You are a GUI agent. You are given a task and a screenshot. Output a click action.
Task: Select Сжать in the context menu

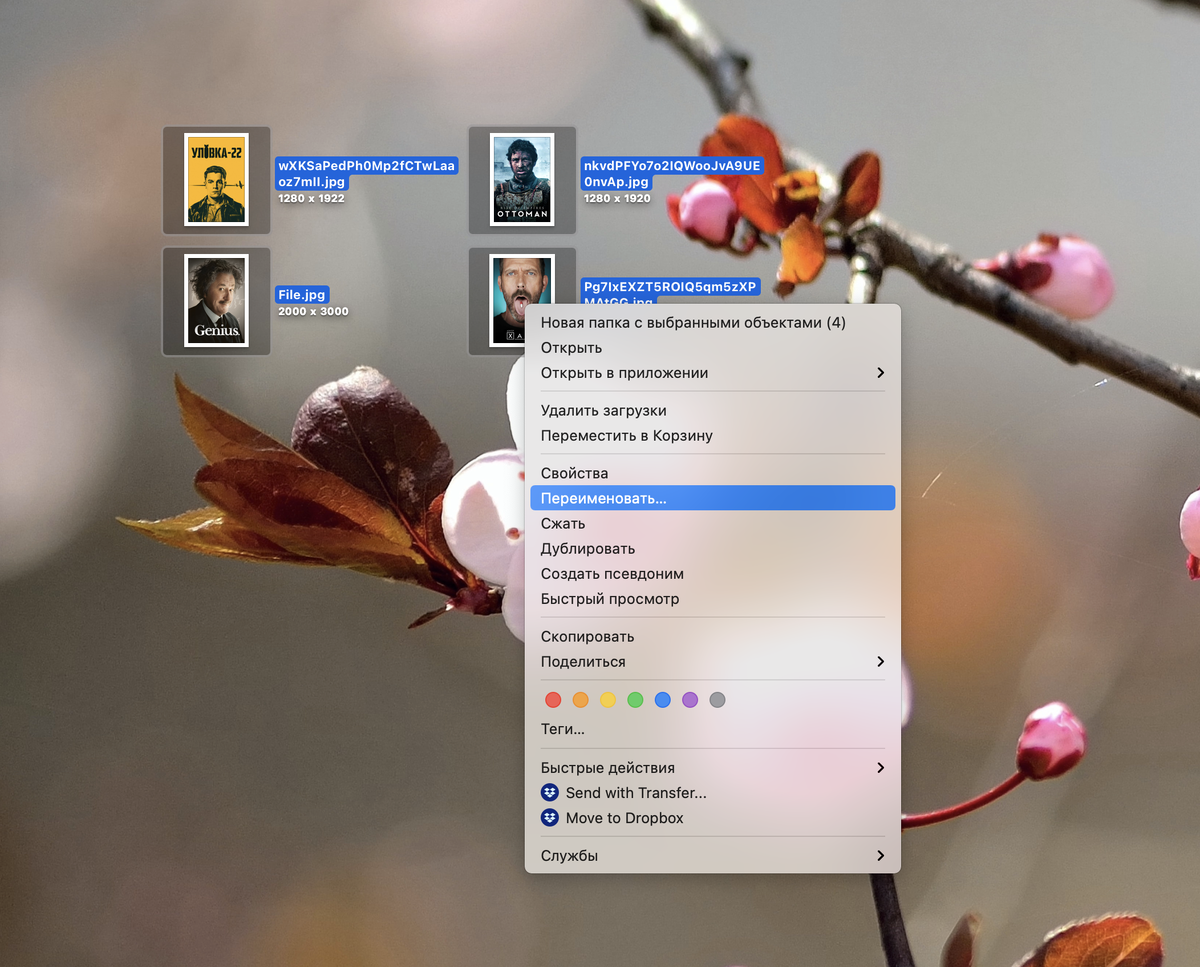click(713, 524)
